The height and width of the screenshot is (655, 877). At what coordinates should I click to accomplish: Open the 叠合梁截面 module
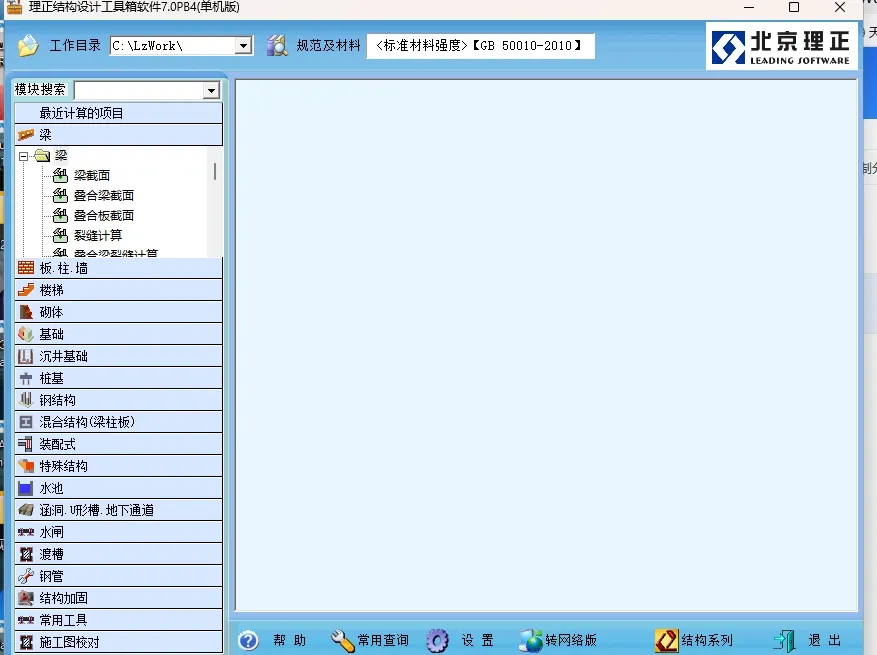(x=104, y=196)
